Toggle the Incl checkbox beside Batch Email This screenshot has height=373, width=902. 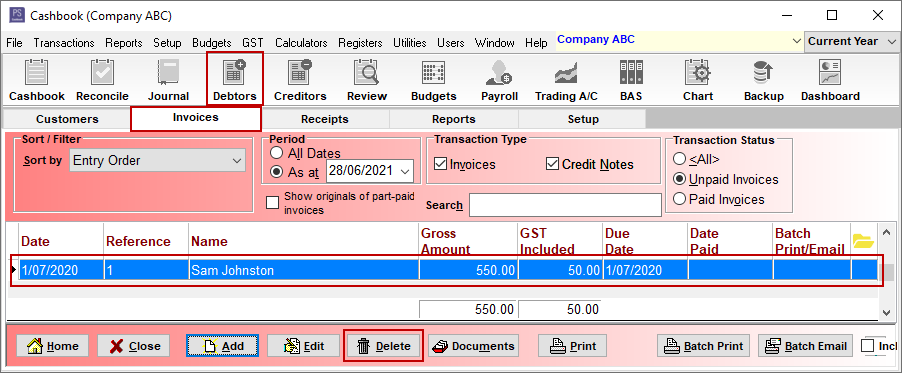(x=867, y=346)
